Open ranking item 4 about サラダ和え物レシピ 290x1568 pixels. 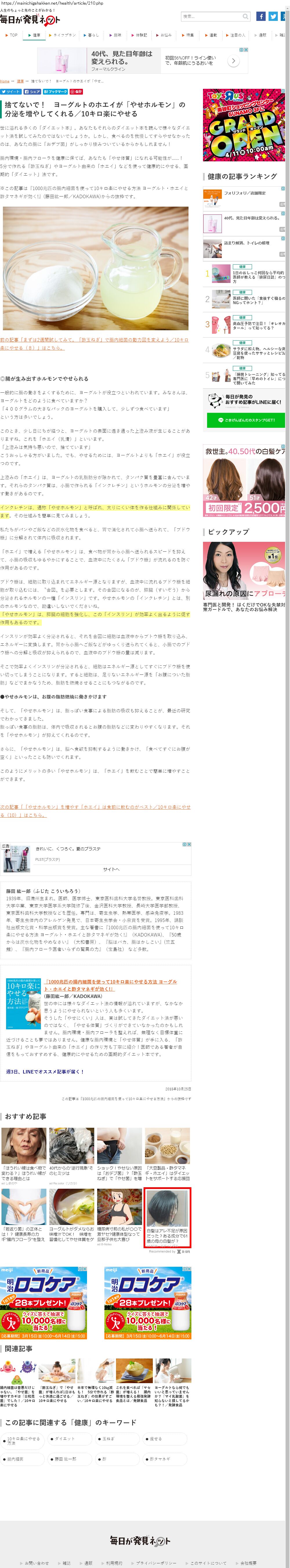(x=244, y=350)
